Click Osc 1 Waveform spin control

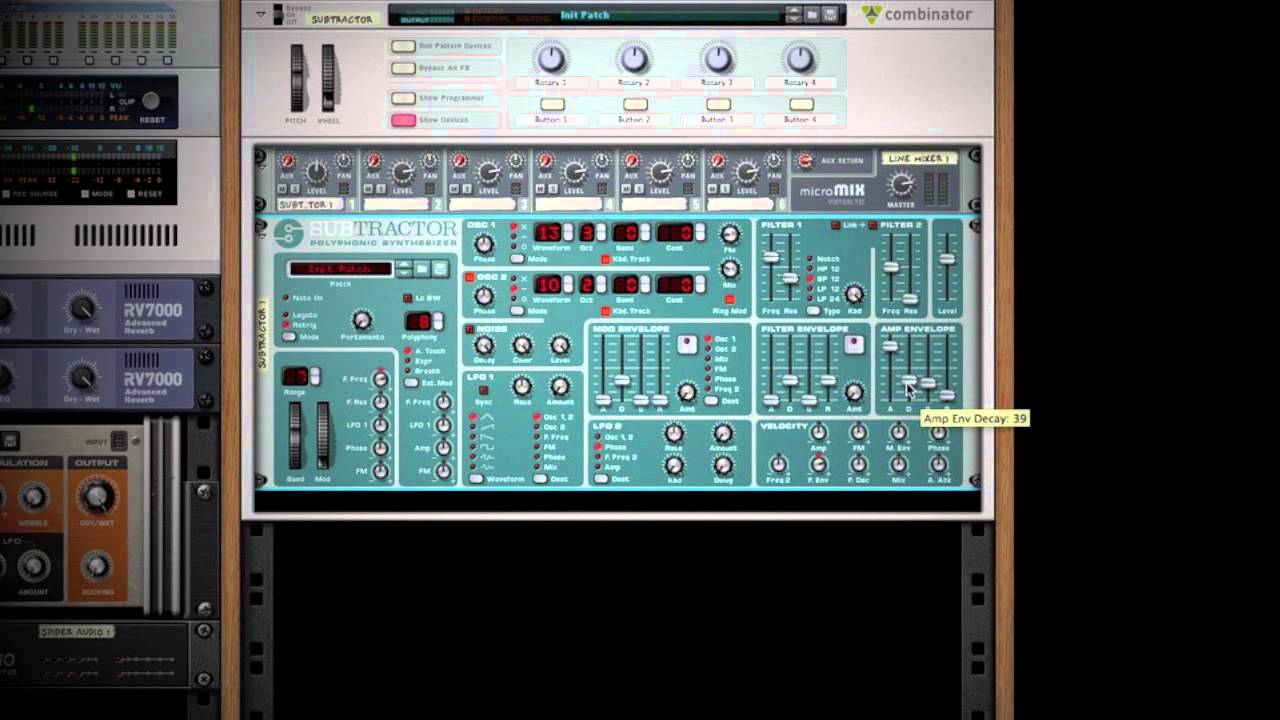pyautogui.click(x=568, y=233)
